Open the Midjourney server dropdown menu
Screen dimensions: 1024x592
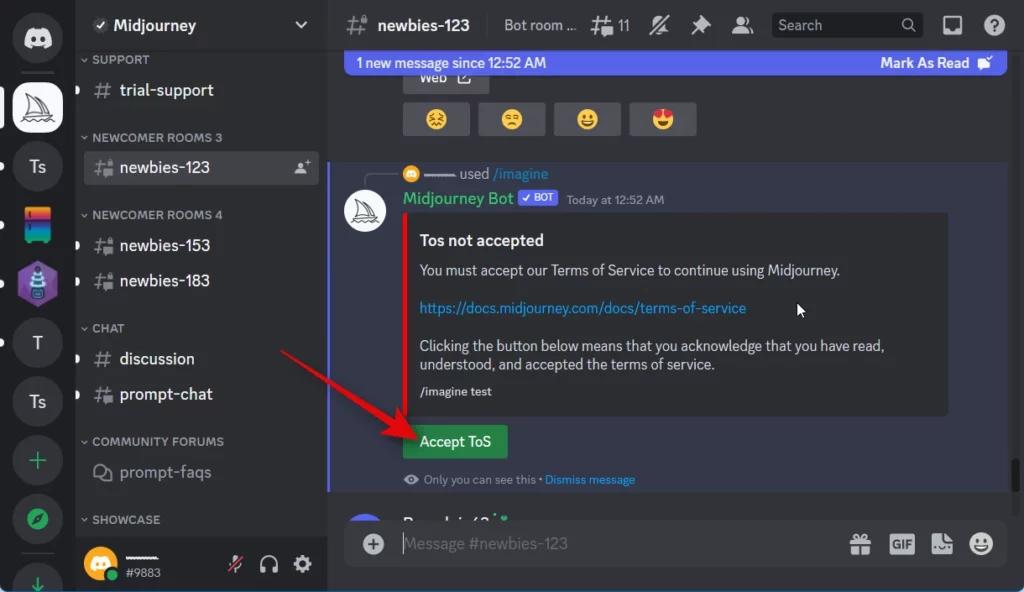pyautogui.click(x=300, y=25)
